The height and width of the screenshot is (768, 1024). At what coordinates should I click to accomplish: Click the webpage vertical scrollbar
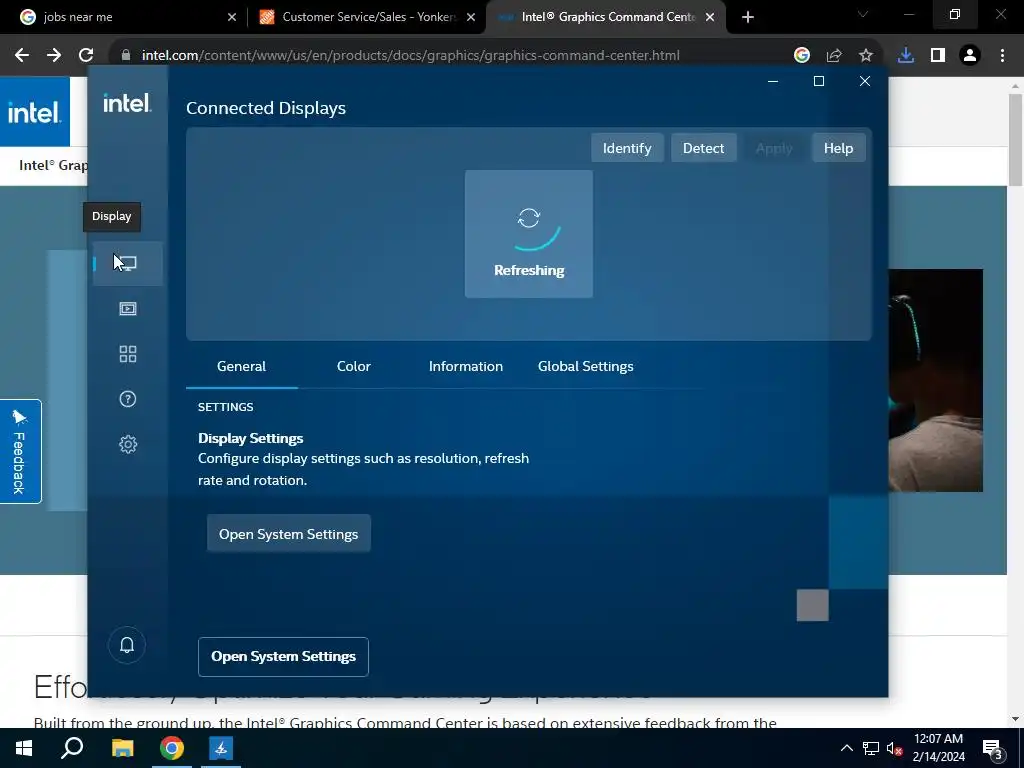(x=1016, y=139)
